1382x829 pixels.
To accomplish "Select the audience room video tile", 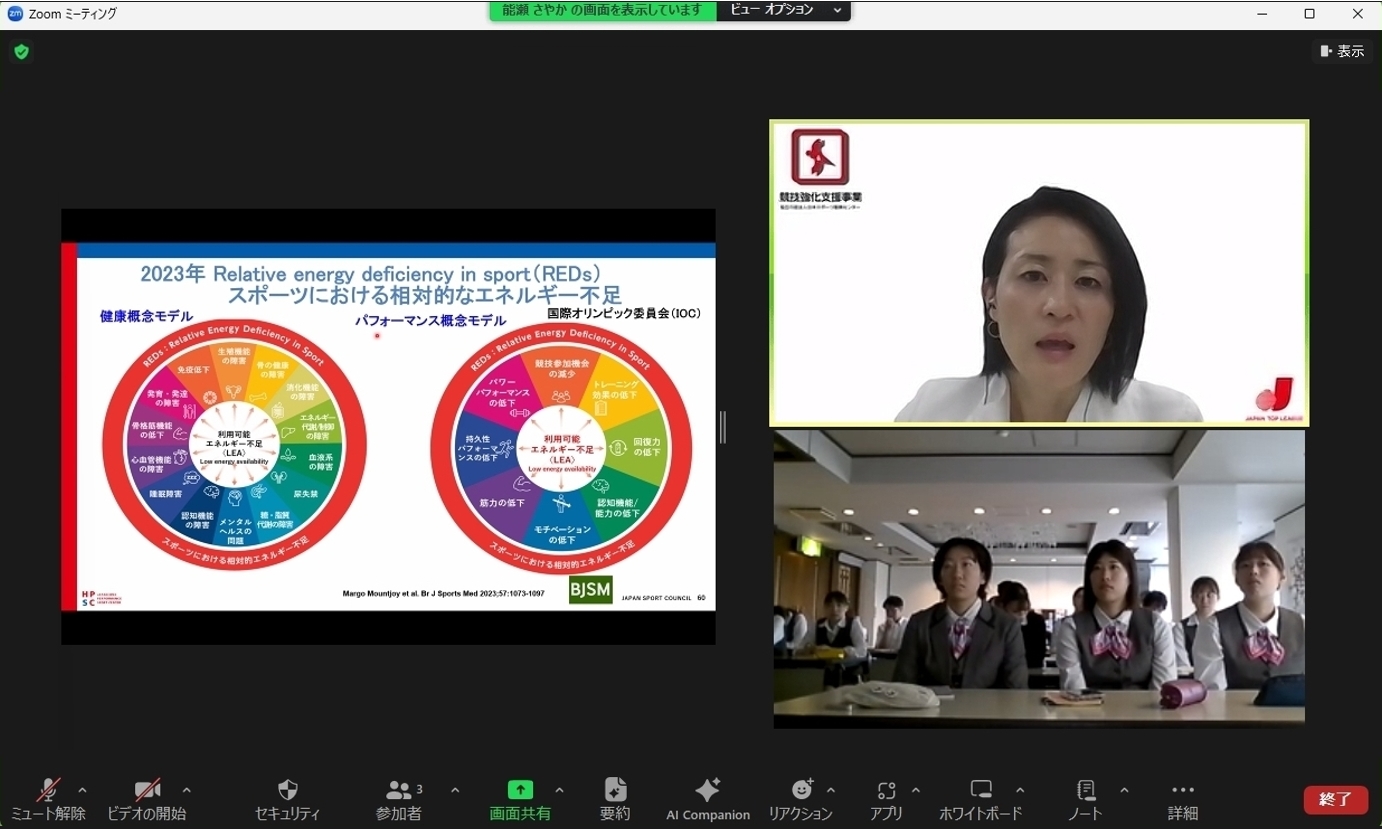I will coord(1039,579).
